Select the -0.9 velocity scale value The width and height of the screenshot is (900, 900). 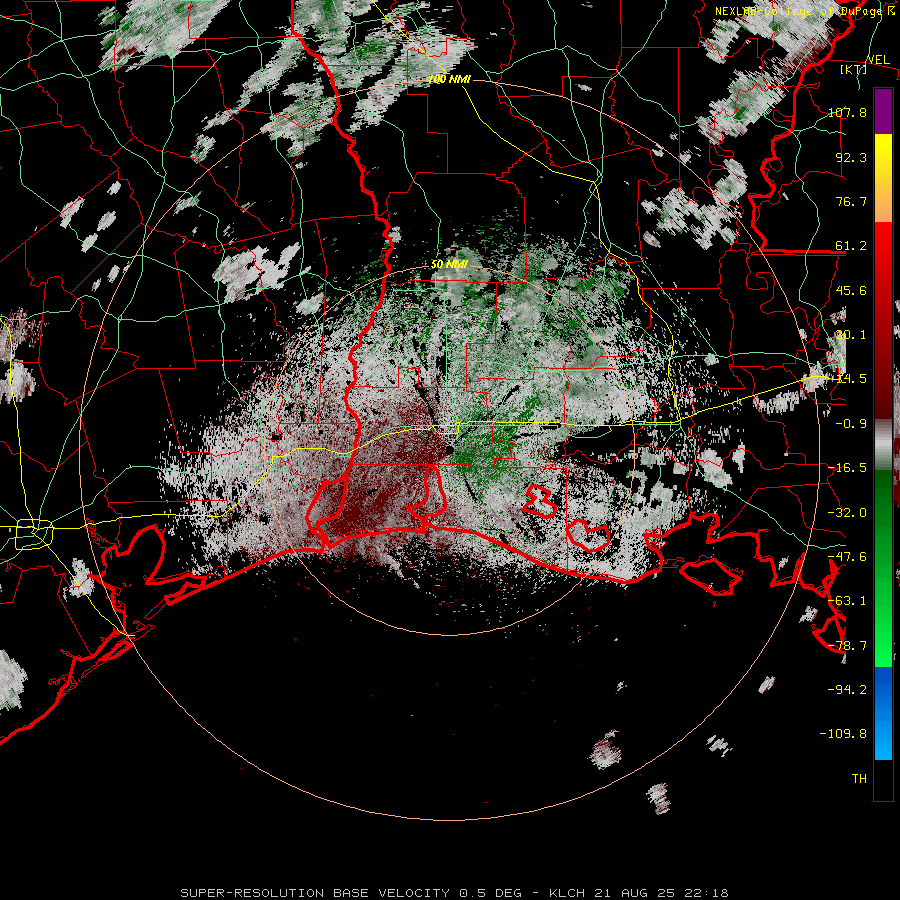click(x=851, y=424)
